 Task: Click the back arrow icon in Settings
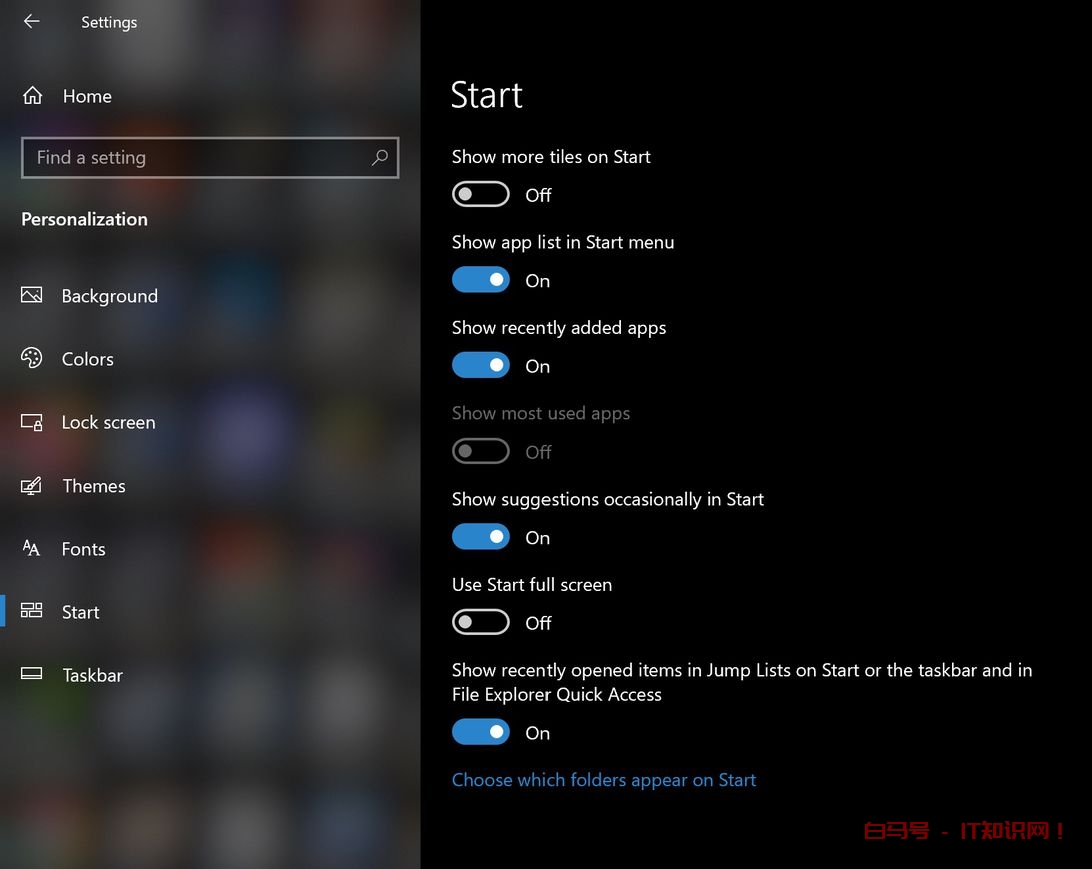click(x=32, y=21)
